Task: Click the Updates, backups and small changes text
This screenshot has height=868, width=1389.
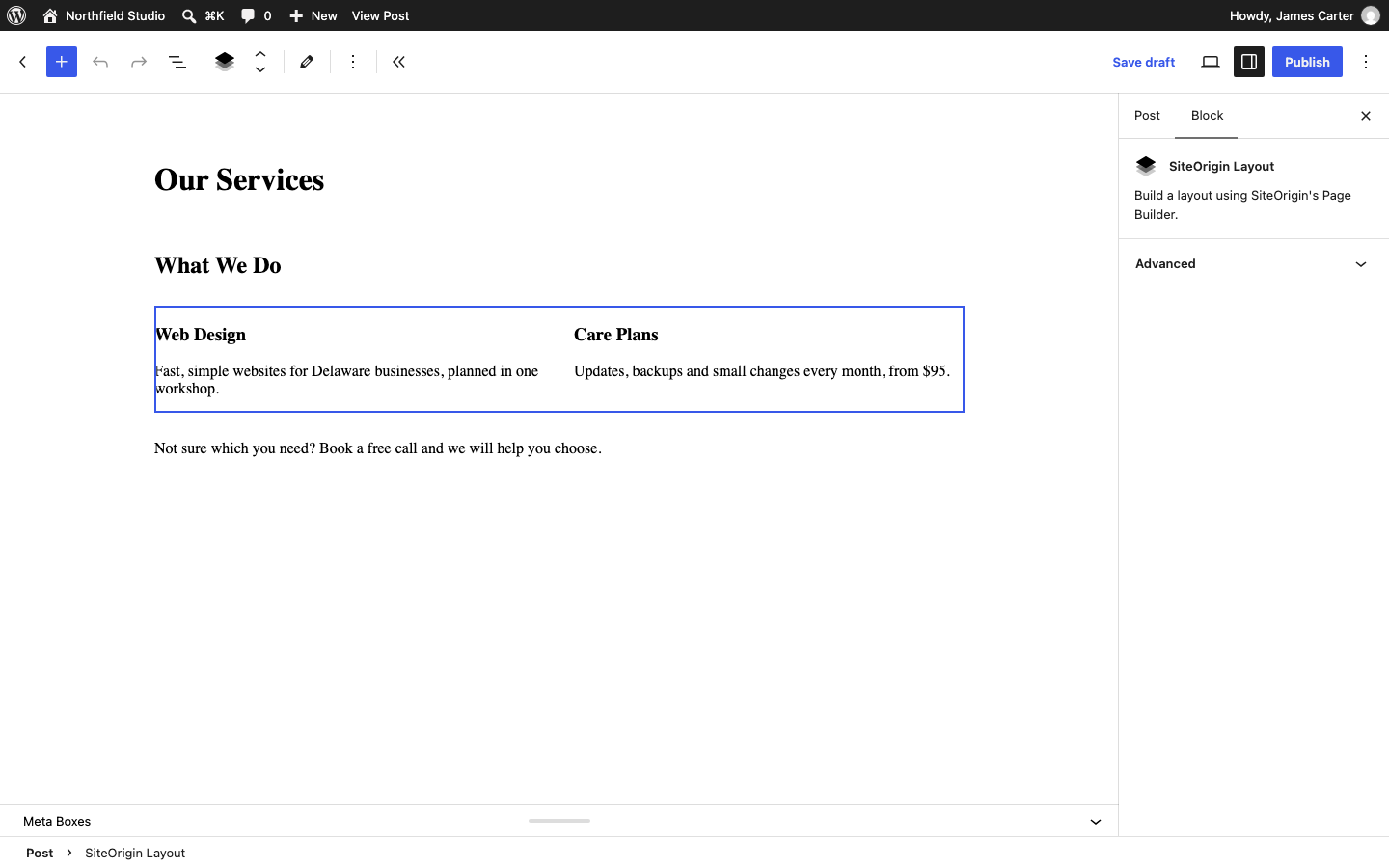Action: (762, 371)
